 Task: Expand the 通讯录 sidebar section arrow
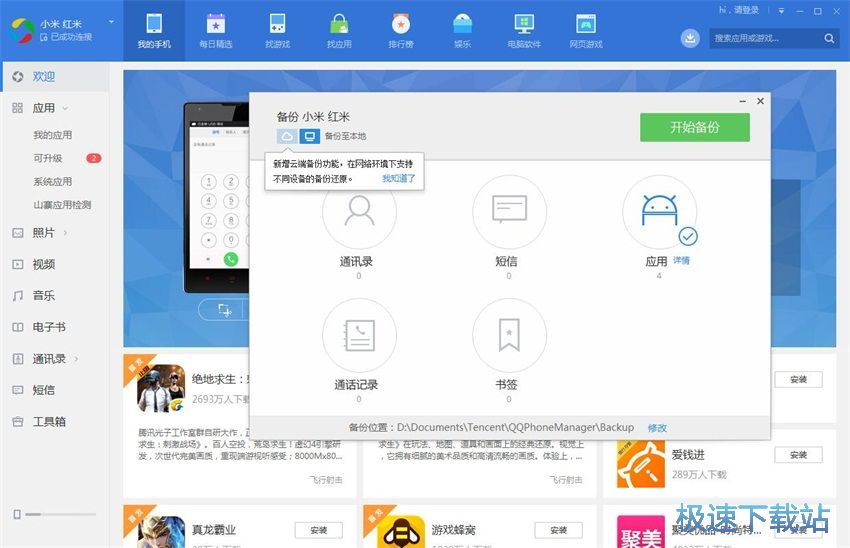76,359
